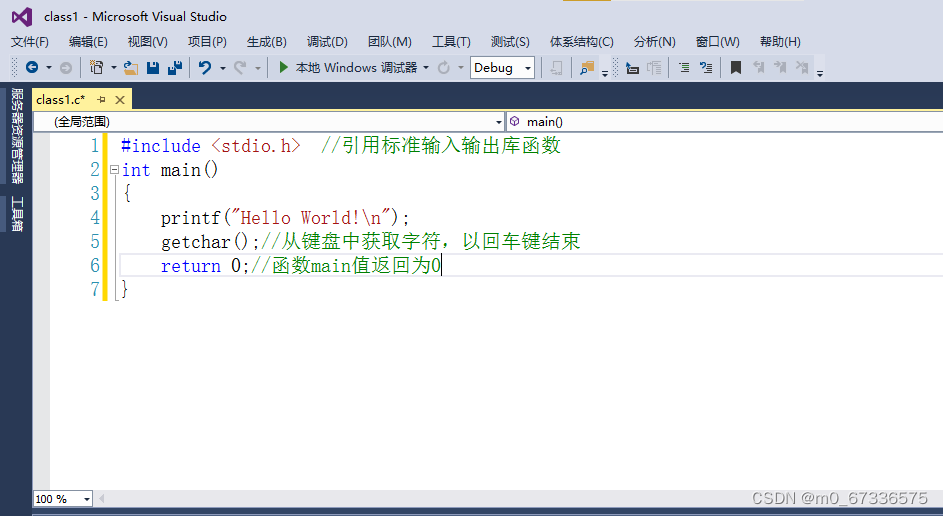Uncomment selected lines icon
Viewport: 943px width, 516px height.
coord(706,68)
